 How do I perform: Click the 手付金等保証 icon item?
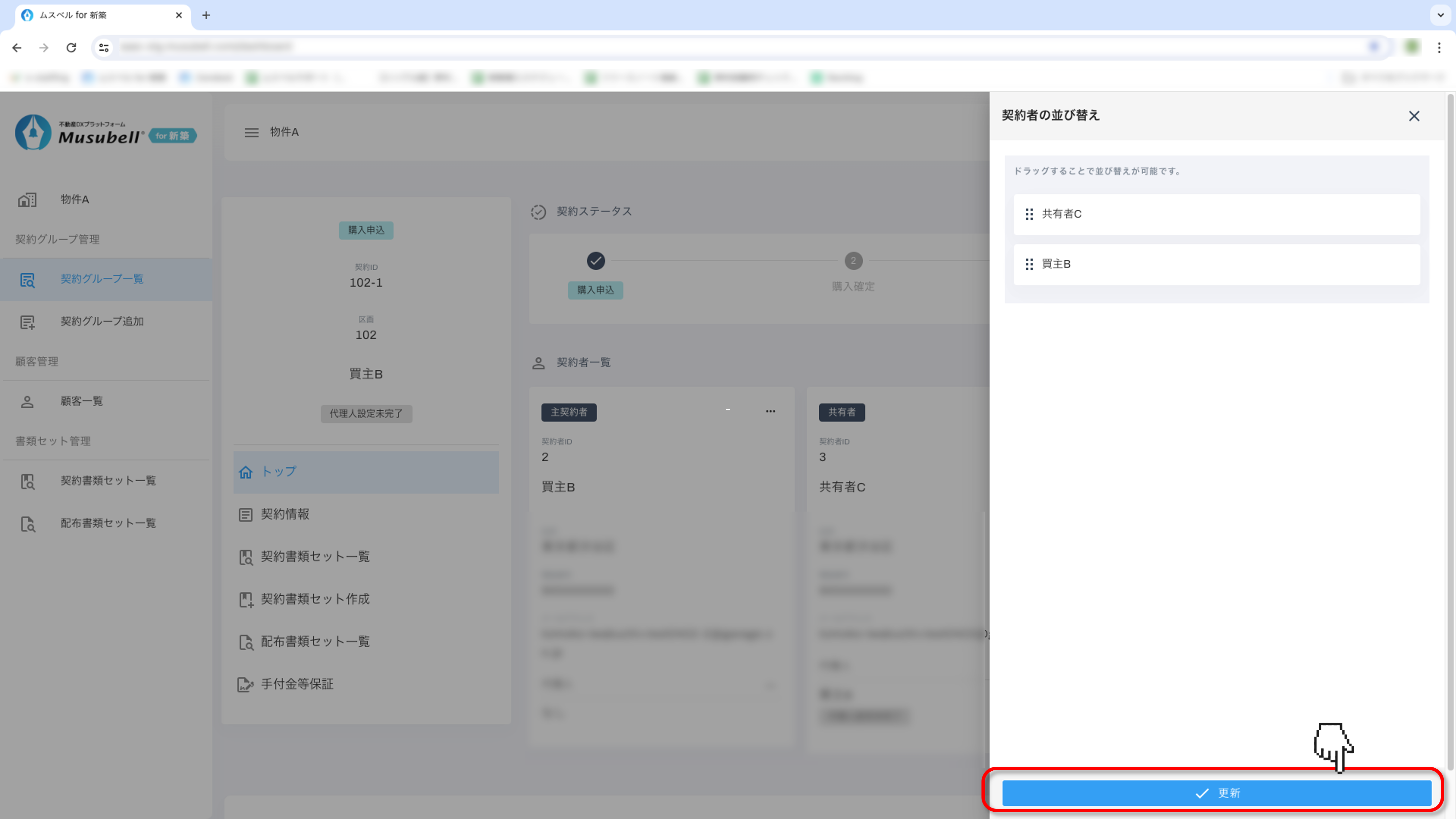[x=245, y=685]
